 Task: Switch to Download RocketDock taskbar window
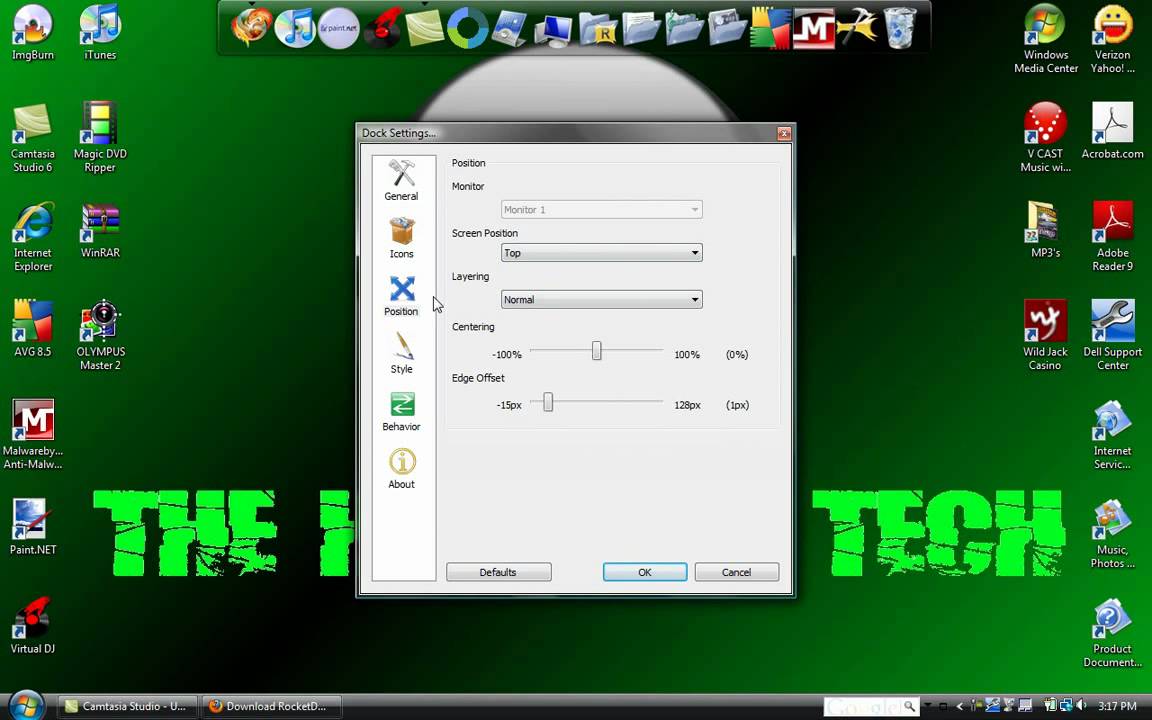click(x=271, y=706)
